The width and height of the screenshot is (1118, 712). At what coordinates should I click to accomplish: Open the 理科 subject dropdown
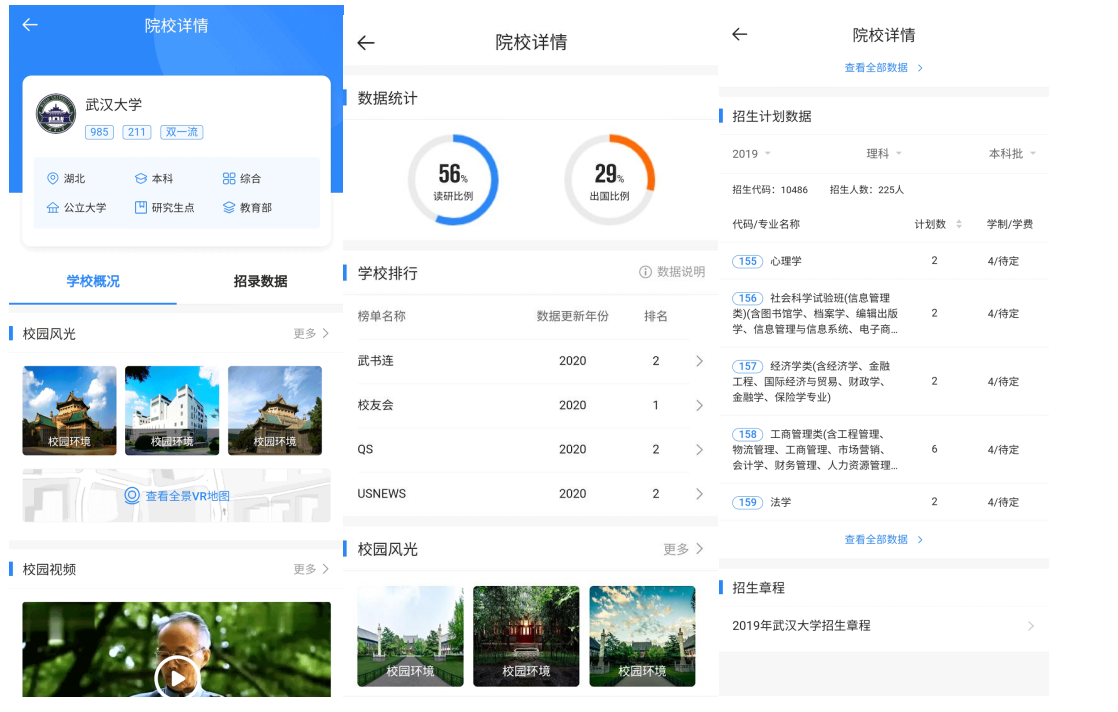pos(884,154)
